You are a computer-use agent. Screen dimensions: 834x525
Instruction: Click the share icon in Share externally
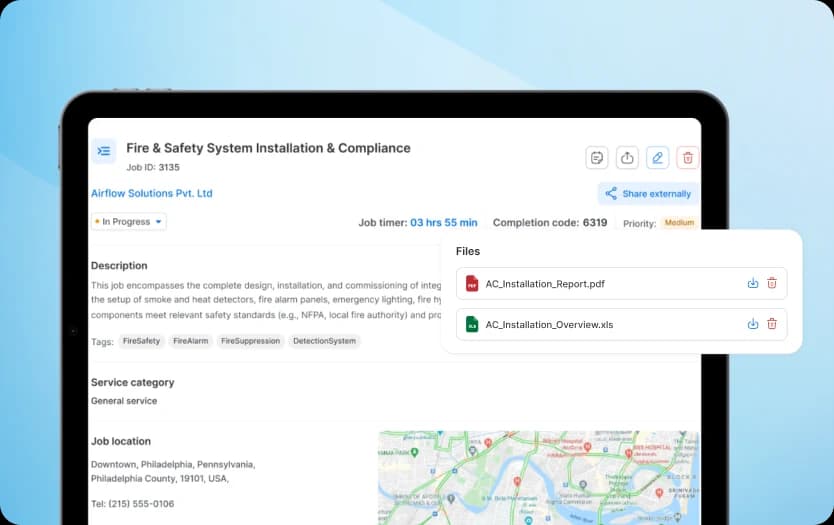[x=611, y=194]
